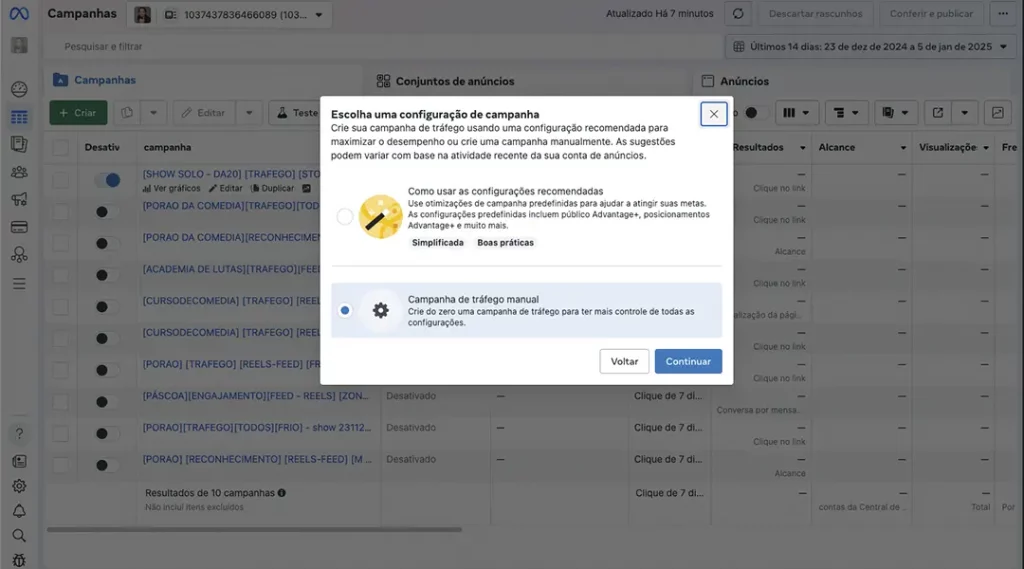The image size is (1024, 569).
Task: Select Campanha de tráfego manual radio button
Action: (x=345, y=310)
